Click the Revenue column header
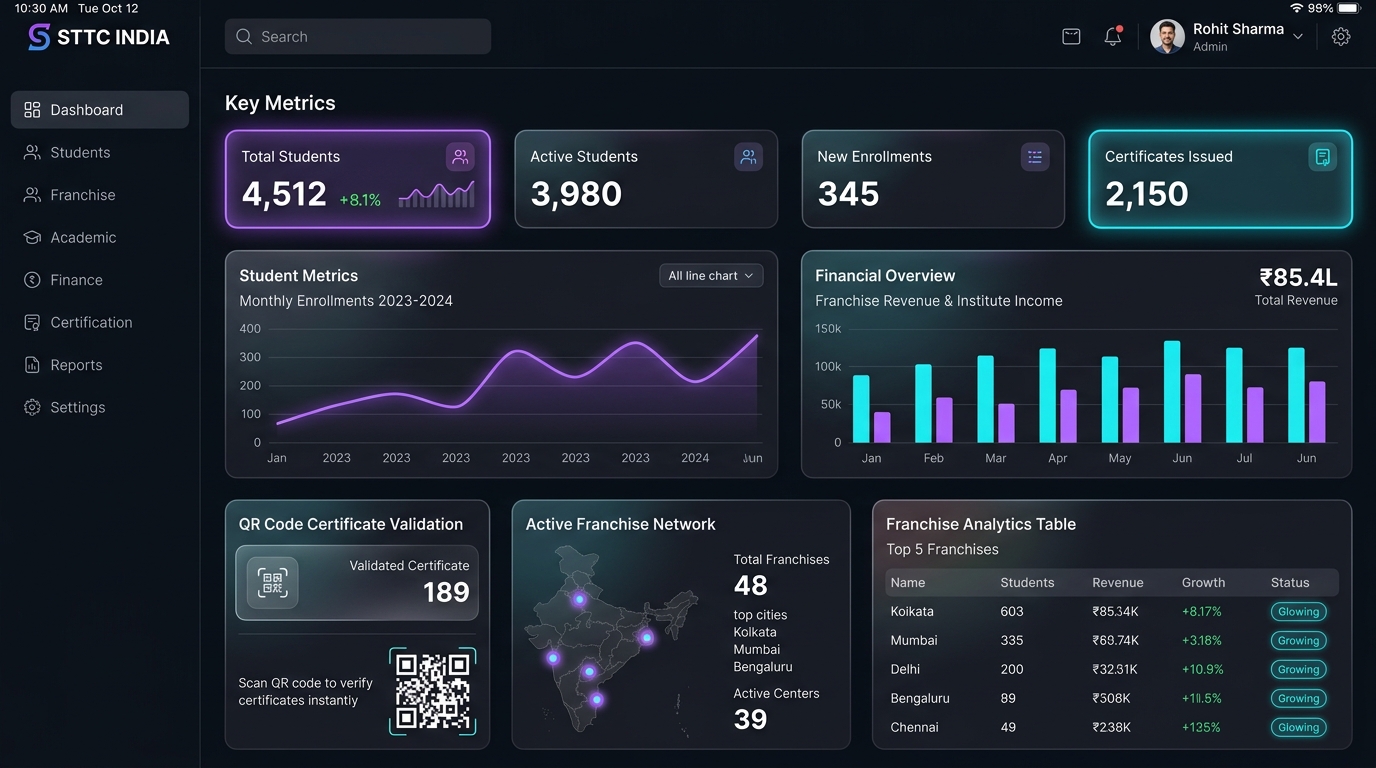 (x=1118, y=583)
